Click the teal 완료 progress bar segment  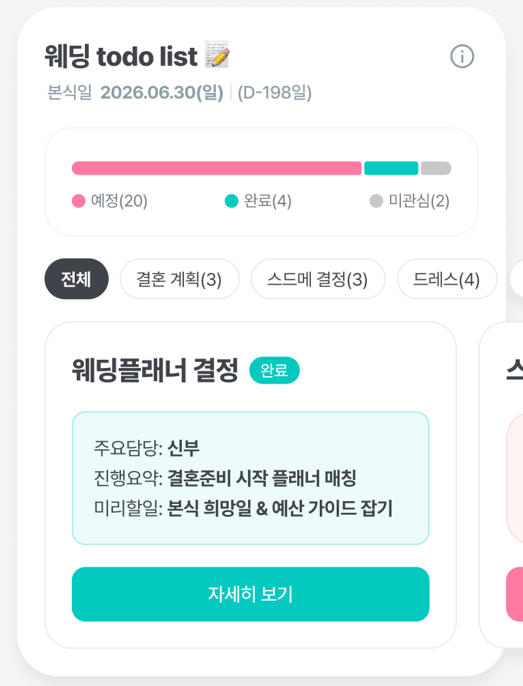391,168
